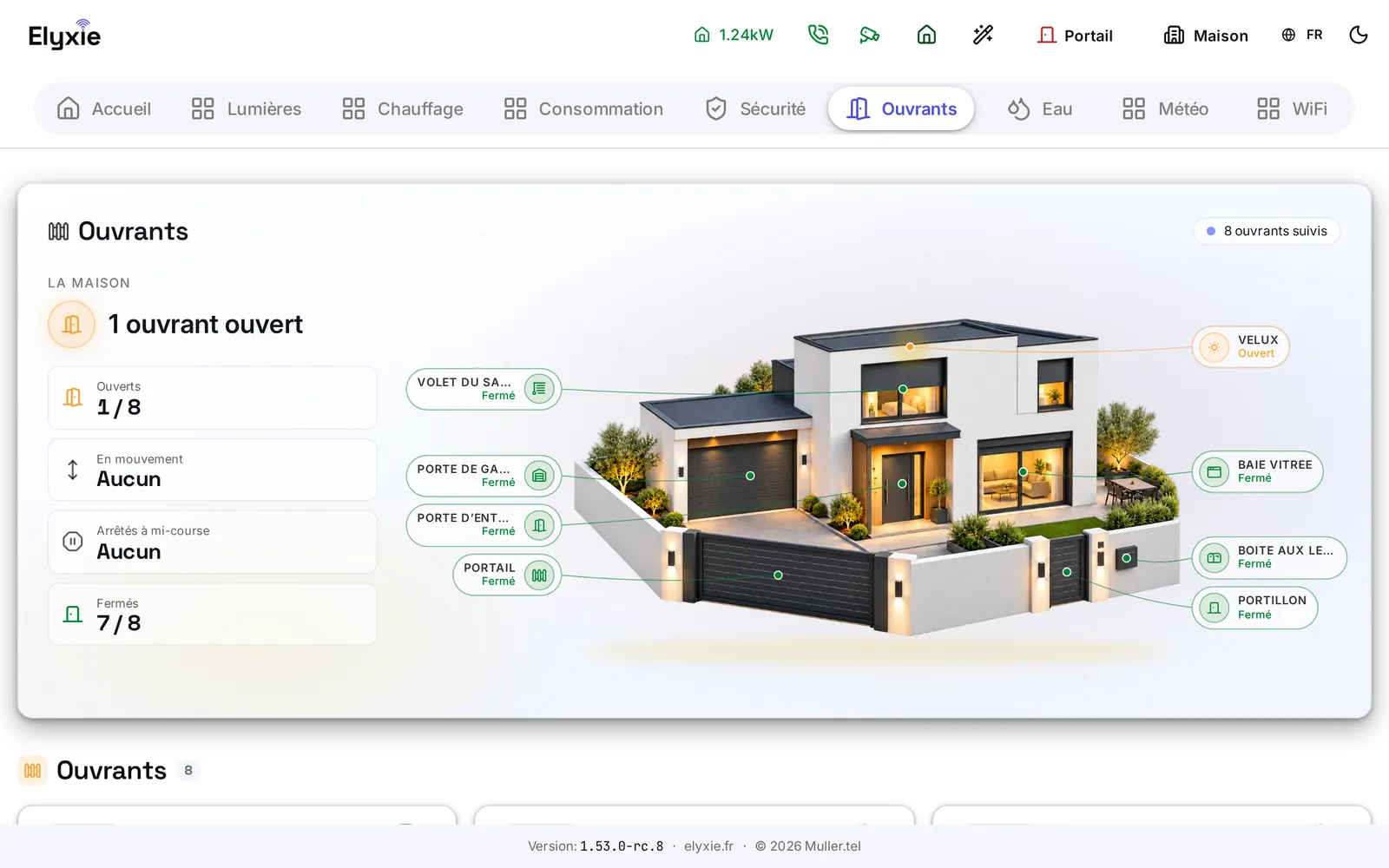
Task: Switch to the Chauffage tab
Action: [403, 108]
